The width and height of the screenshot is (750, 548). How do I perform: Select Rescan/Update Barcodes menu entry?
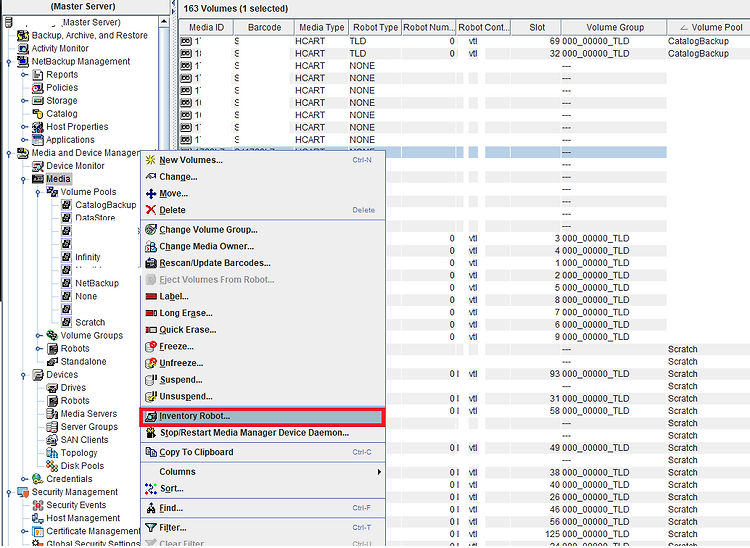click(263, 263)
